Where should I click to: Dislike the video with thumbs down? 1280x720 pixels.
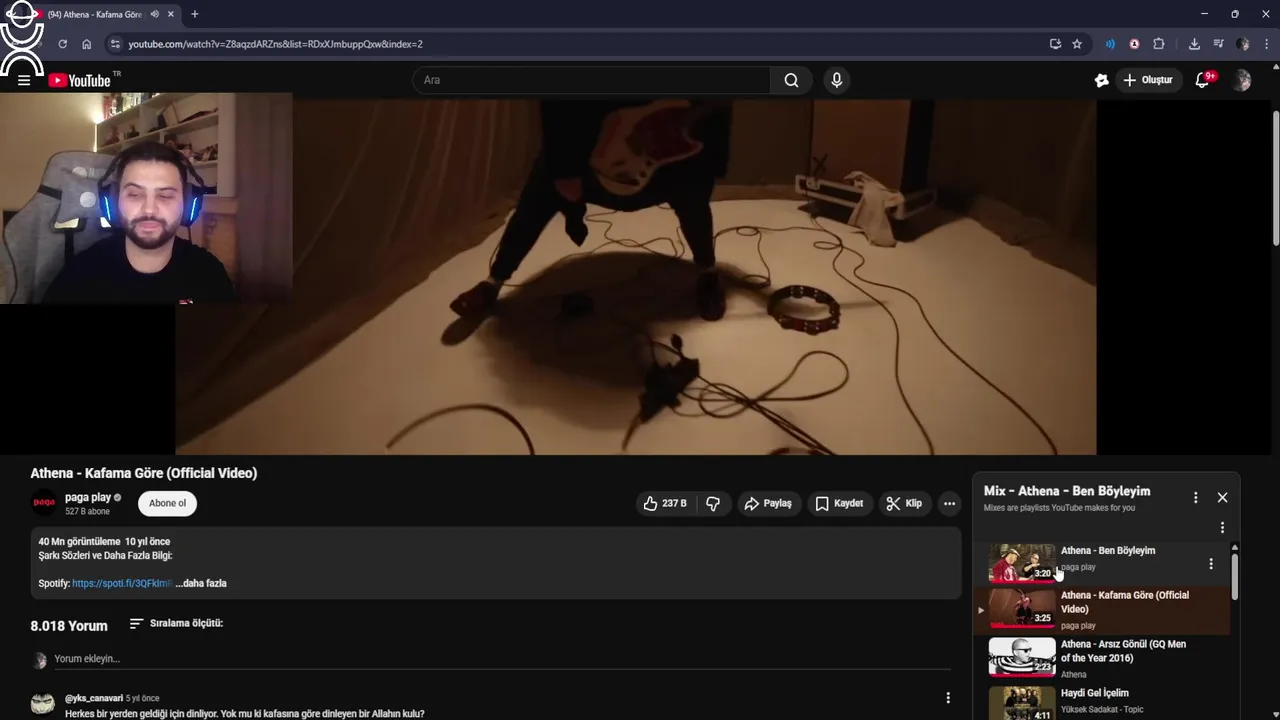(713, 503)
